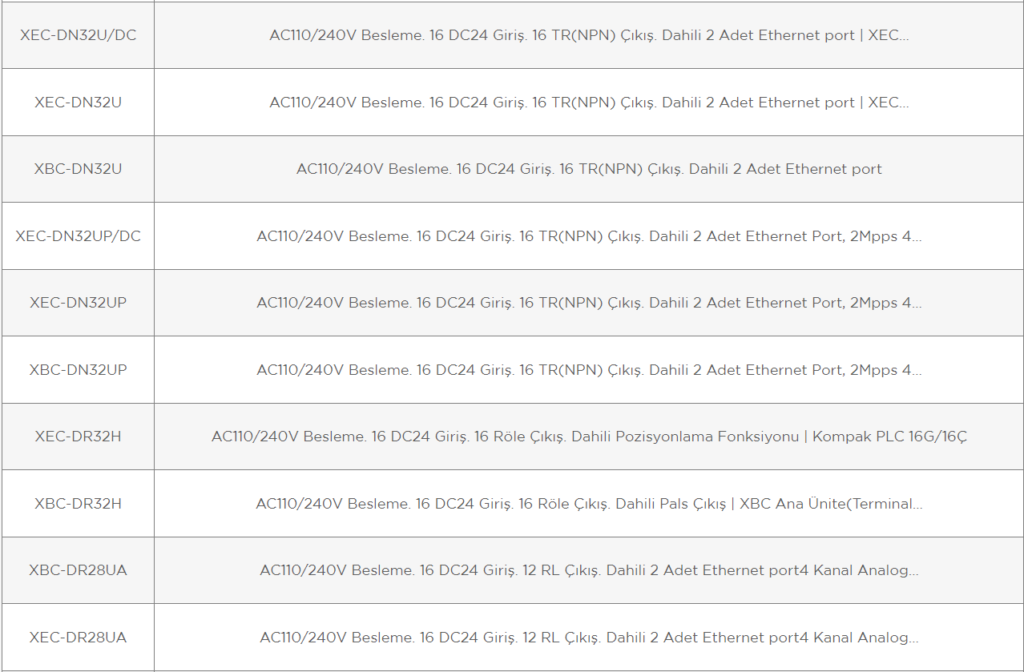1024x672 pixels.
Task: Open the XEC-DR28UA model entry
Action: [78, 637]
